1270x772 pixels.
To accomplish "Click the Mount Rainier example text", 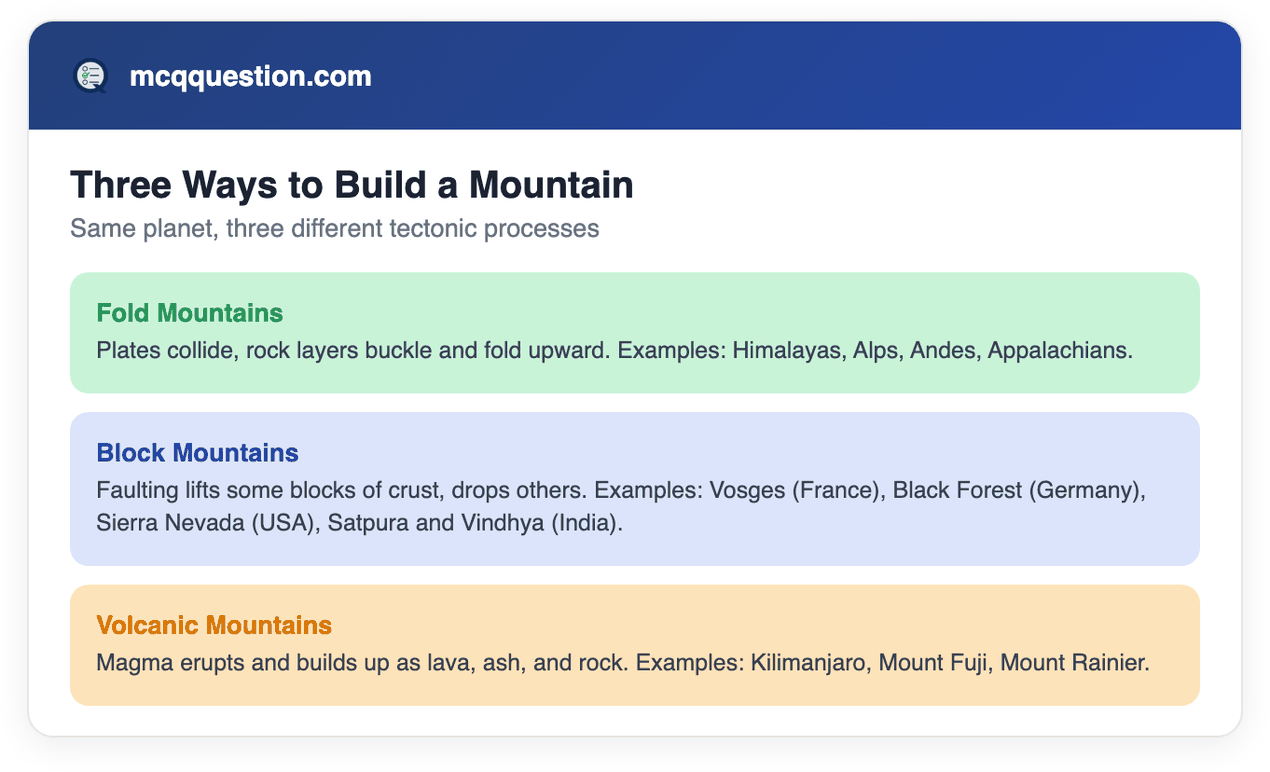I will (1075, 663).
